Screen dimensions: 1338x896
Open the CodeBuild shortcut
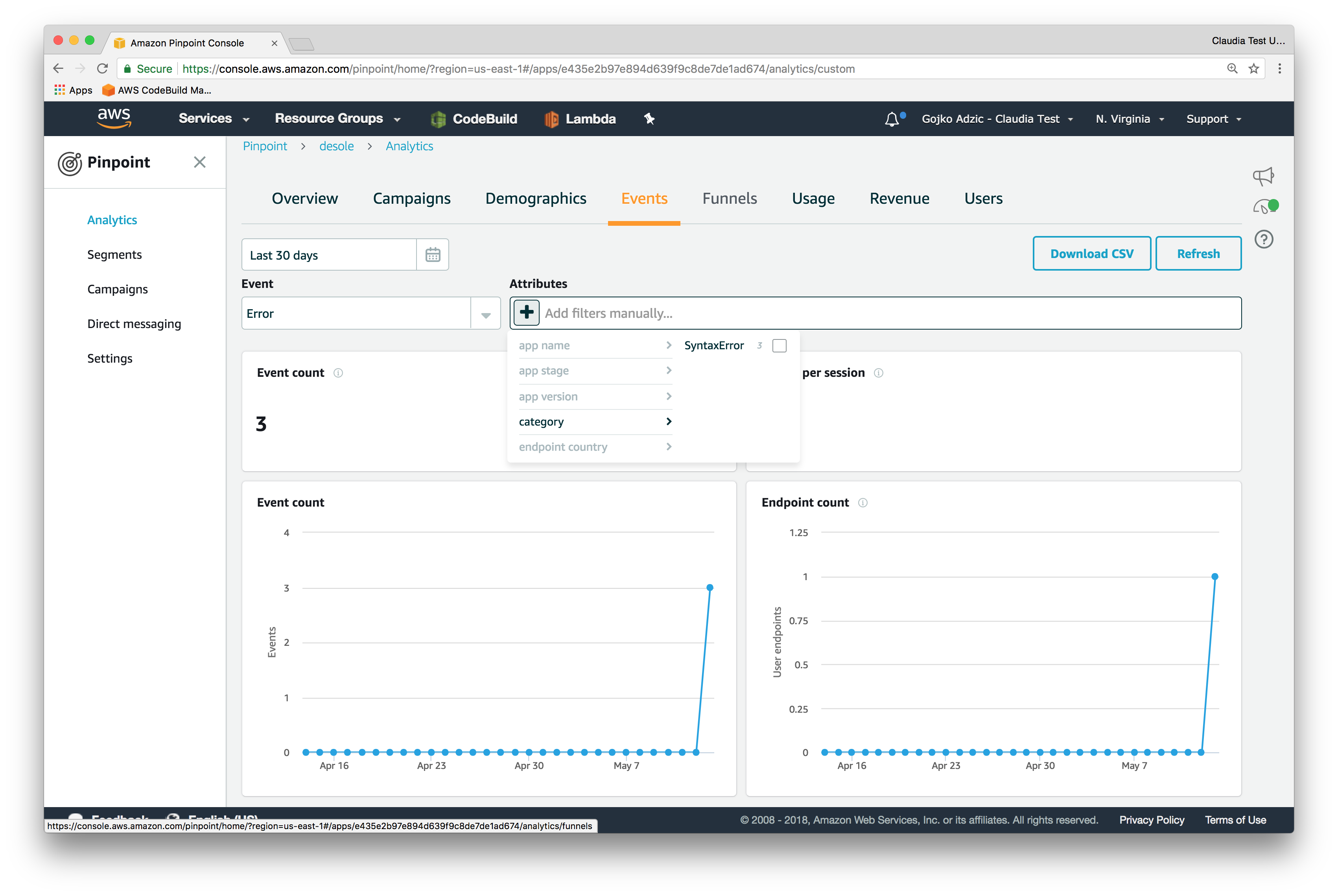click(x=474, y=119)
